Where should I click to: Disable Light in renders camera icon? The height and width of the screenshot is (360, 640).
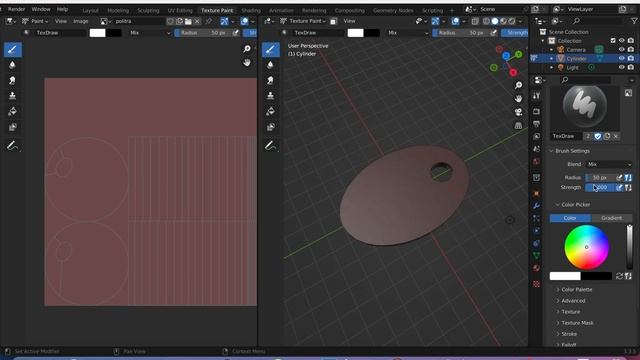click(x=631, y=67)
